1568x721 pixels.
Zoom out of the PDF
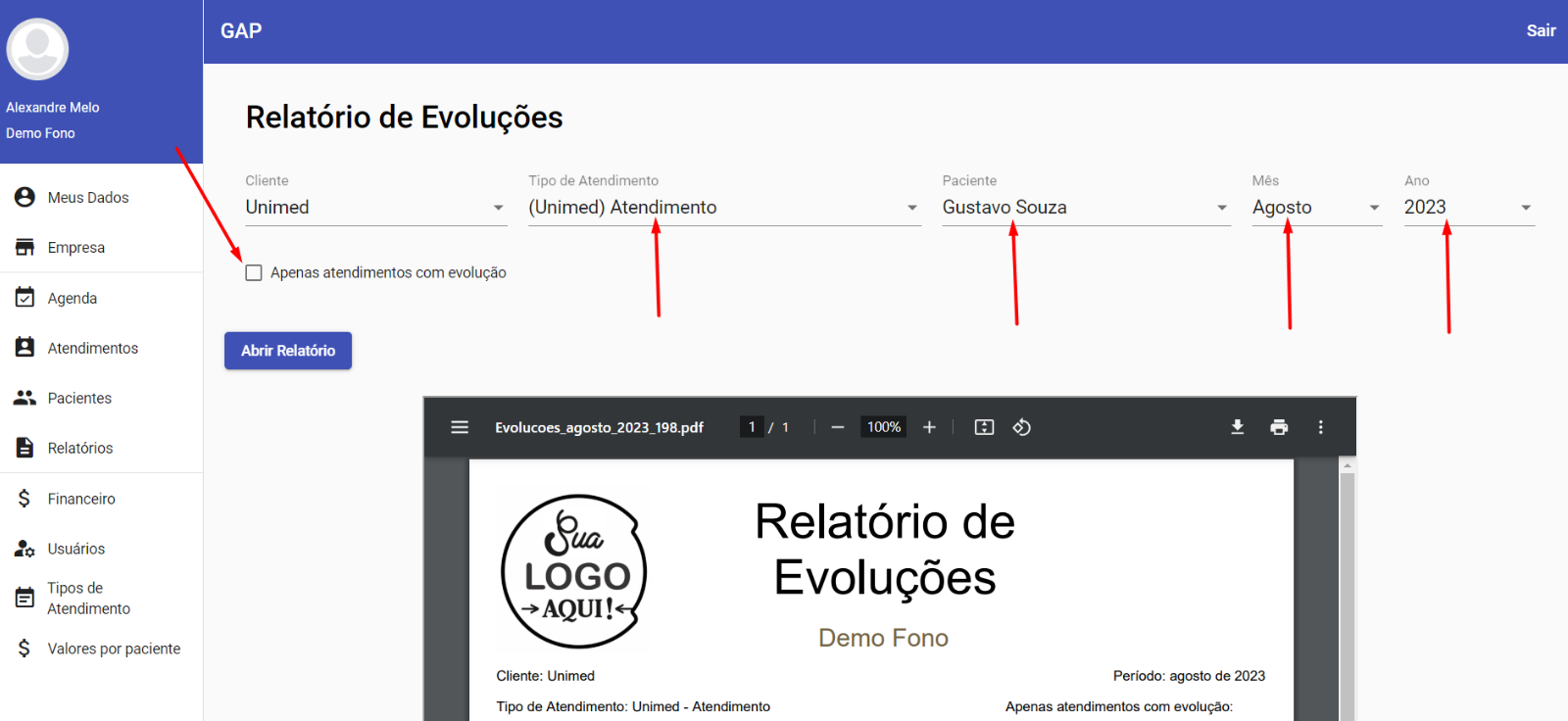tap(838, 427)
